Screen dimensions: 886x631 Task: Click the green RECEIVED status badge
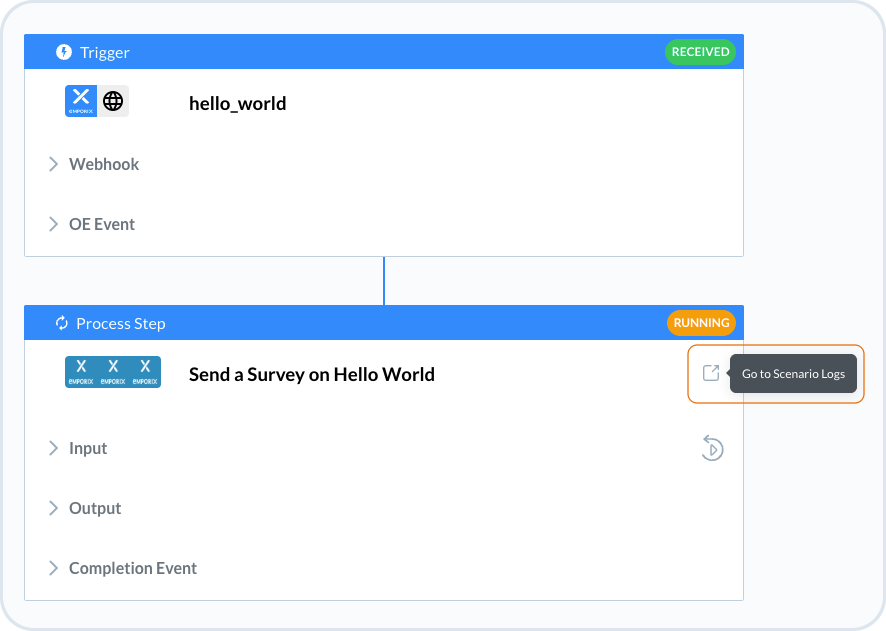tap(700, 52)
